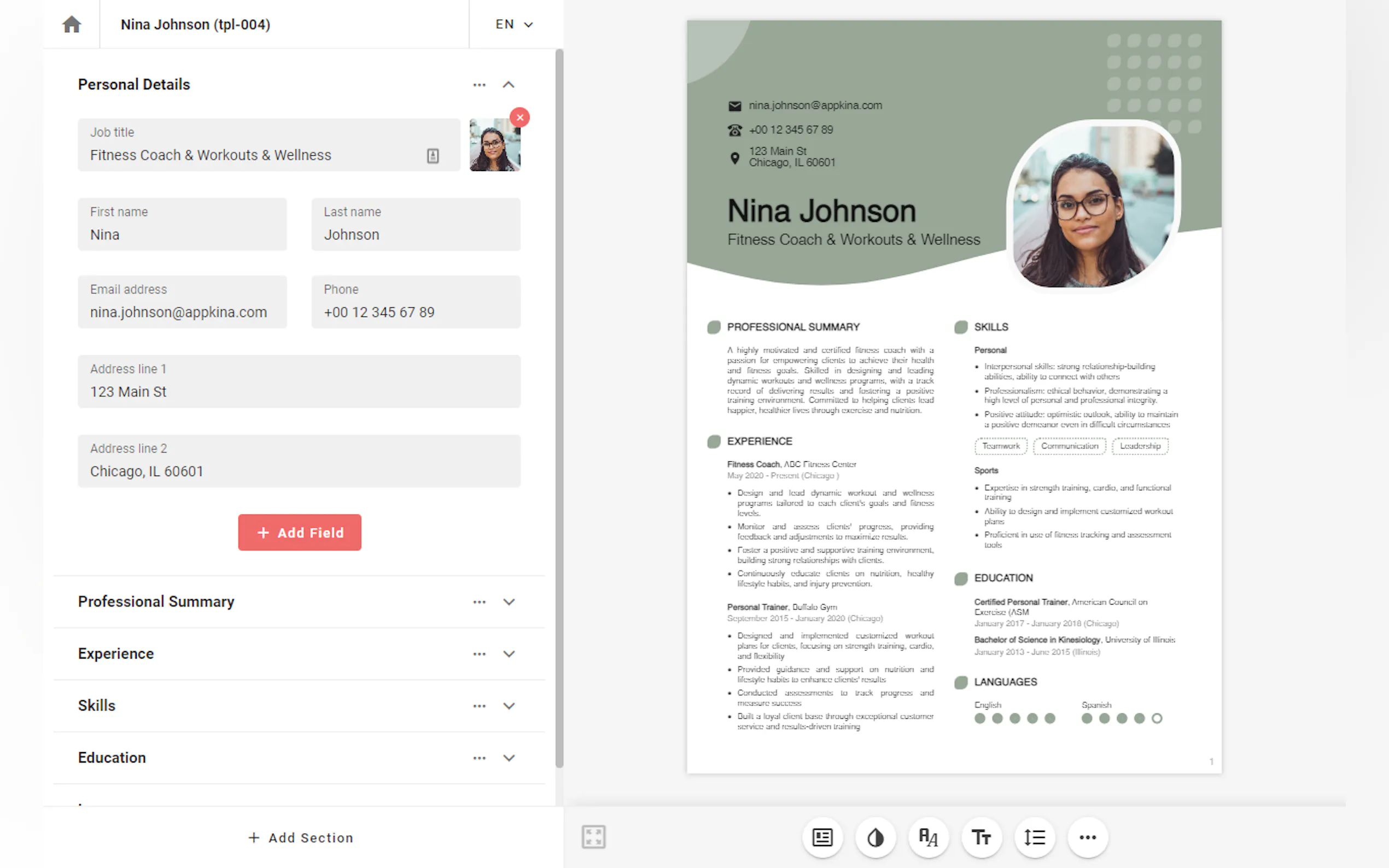Viewport: 1389px width, 868px height.
Task: Open the text size settings
Action: point(981,837)
